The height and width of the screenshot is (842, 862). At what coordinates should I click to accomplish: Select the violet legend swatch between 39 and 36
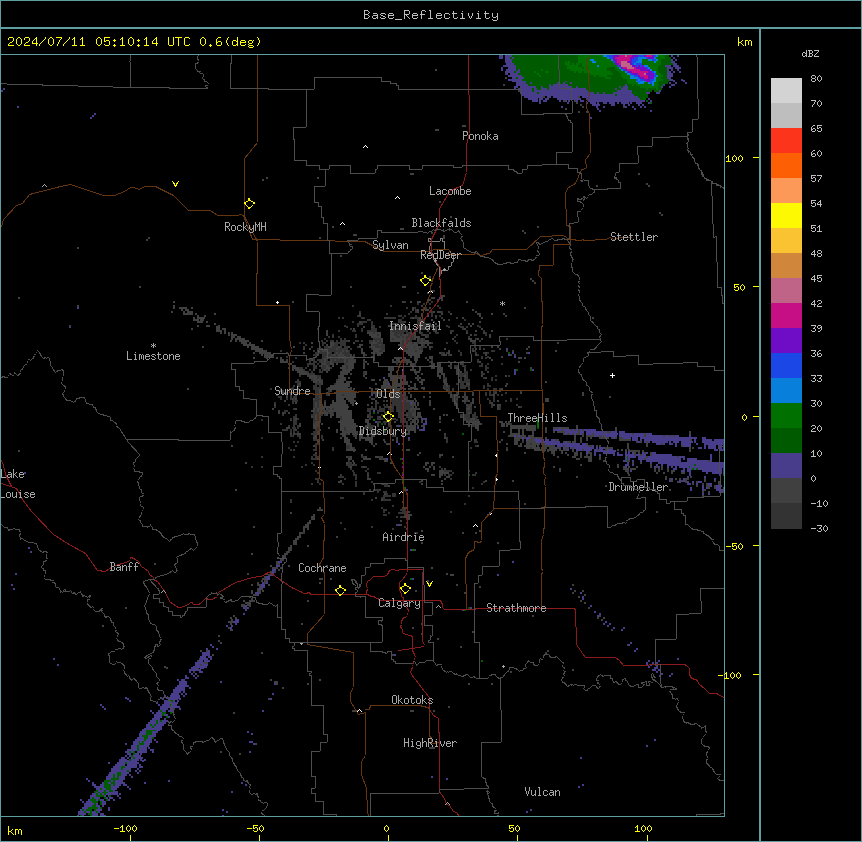coord(786,340)
